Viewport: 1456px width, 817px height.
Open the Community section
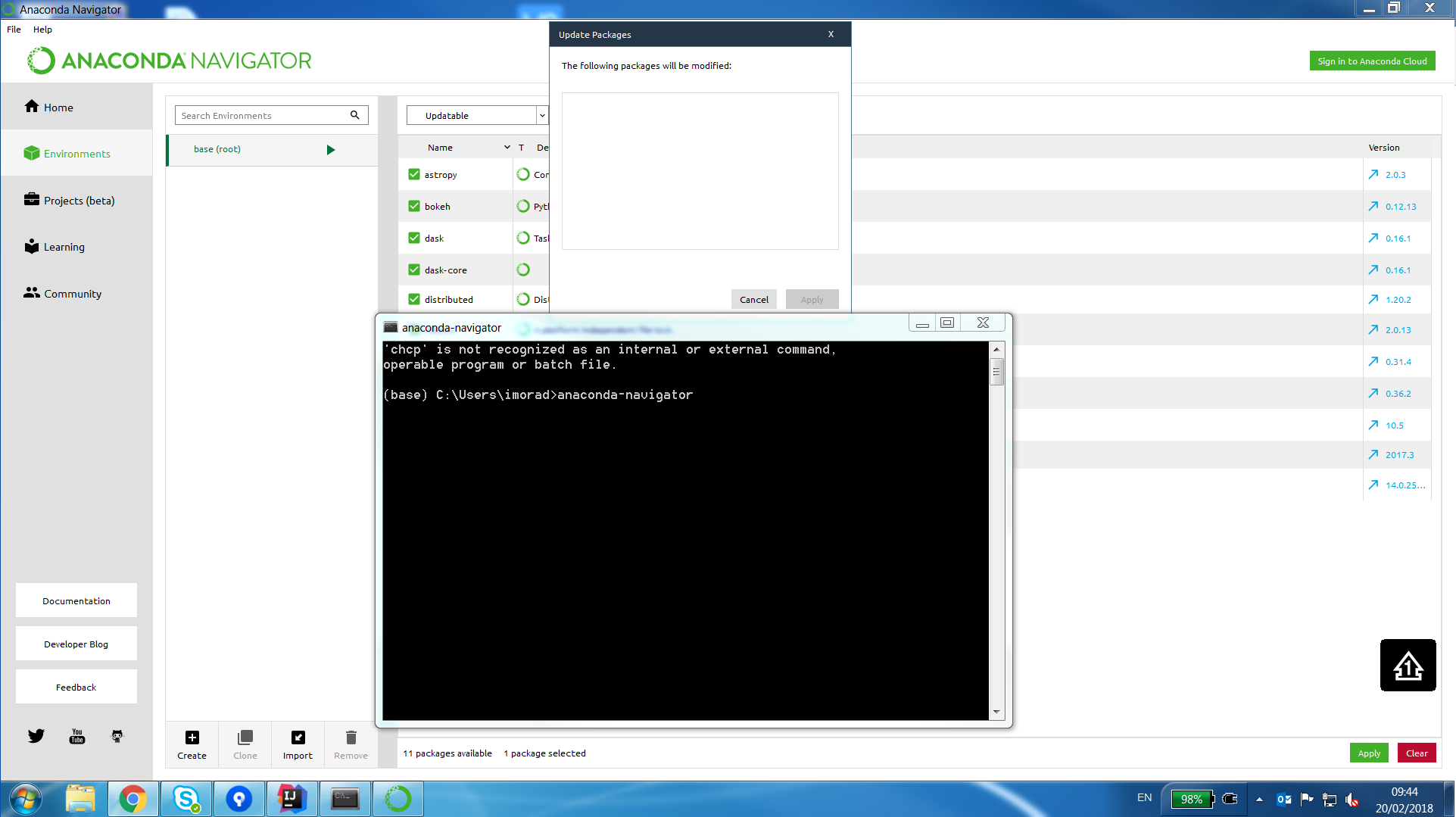(72, 294)
